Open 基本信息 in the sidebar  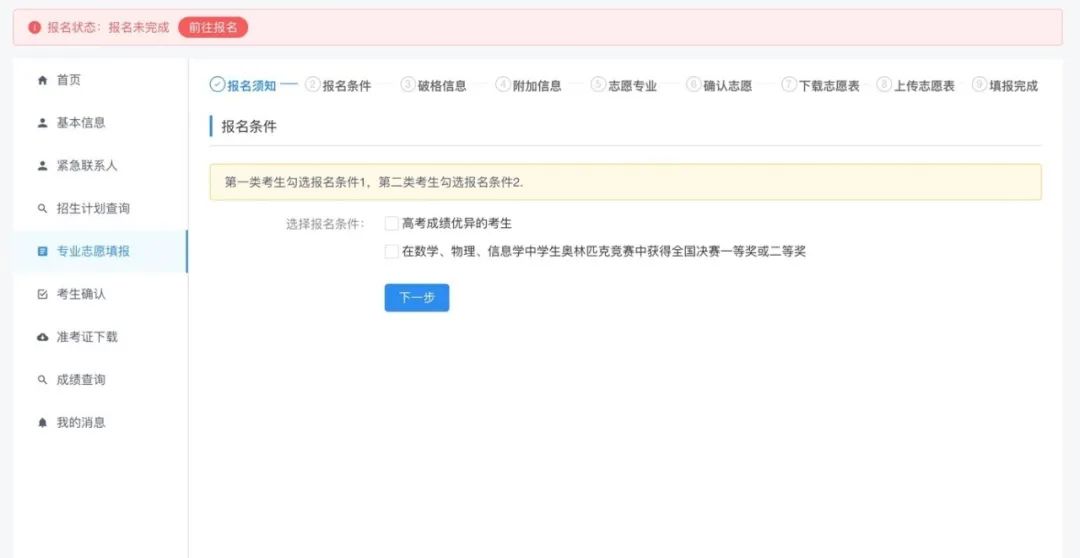tap(100, 123)
